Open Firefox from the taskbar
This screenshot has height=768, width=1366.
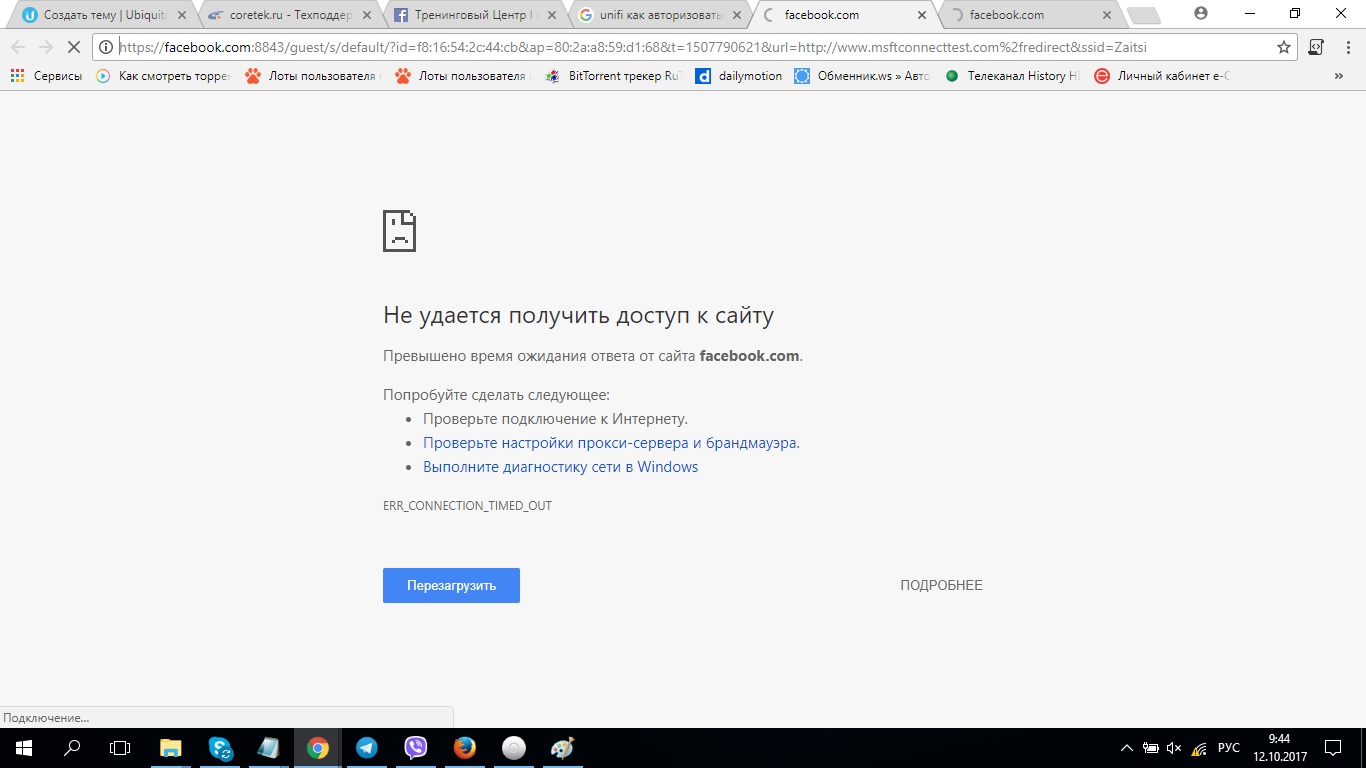pyautogui.click(x=464, y=748)
